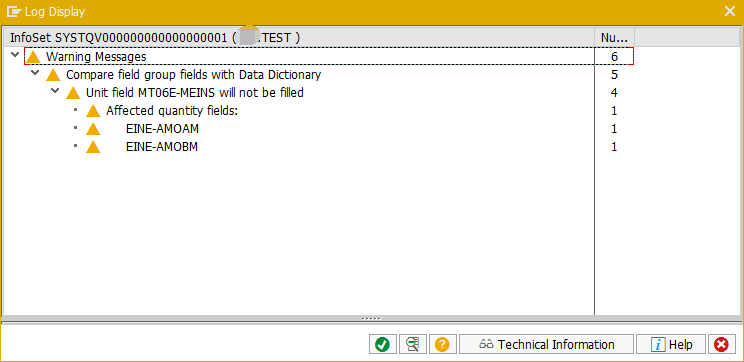Select Unit field MT06E-MEINS will not be filled
This screenshot has height=362, width=744.
(195, 93)
